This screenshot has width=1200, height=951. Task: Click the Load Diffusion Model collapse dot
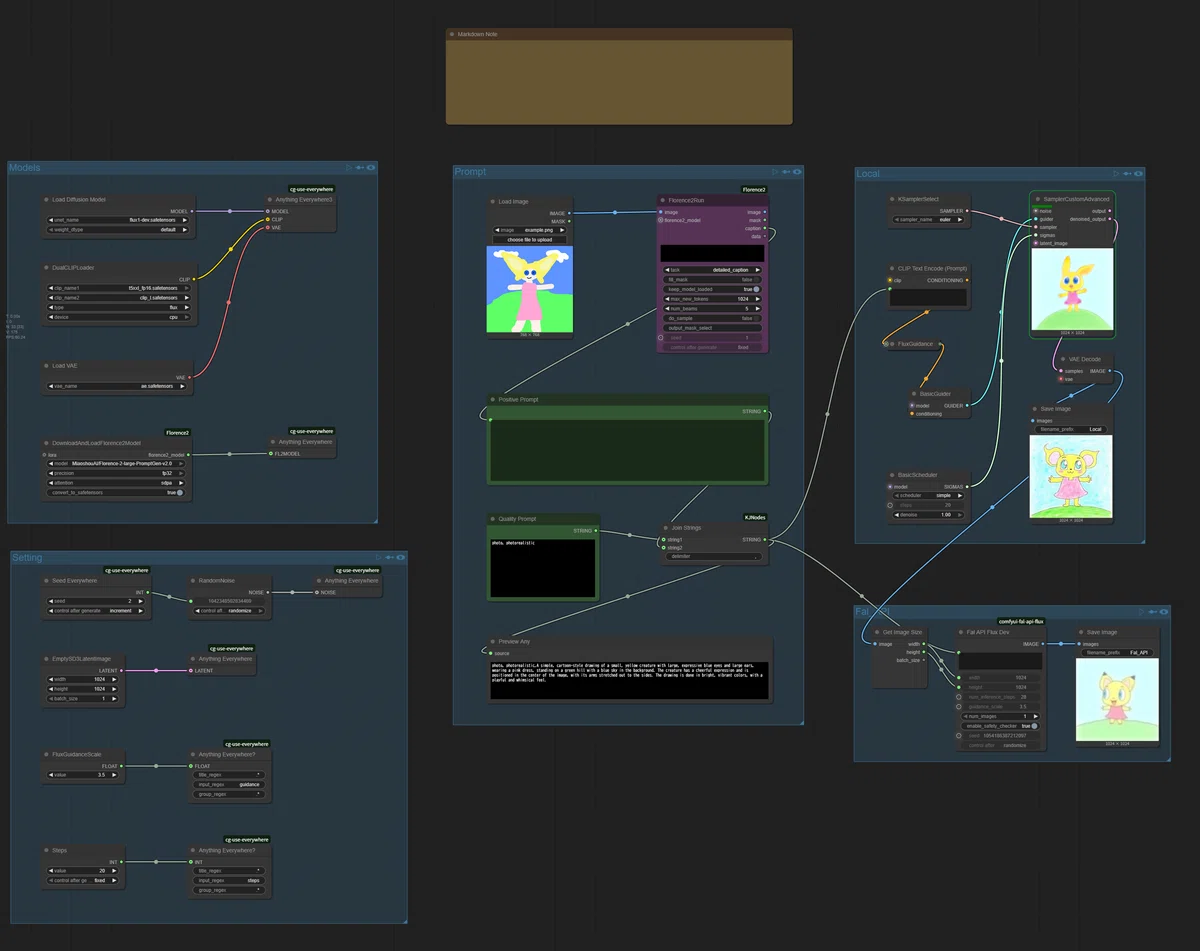(x=47, y=200)
